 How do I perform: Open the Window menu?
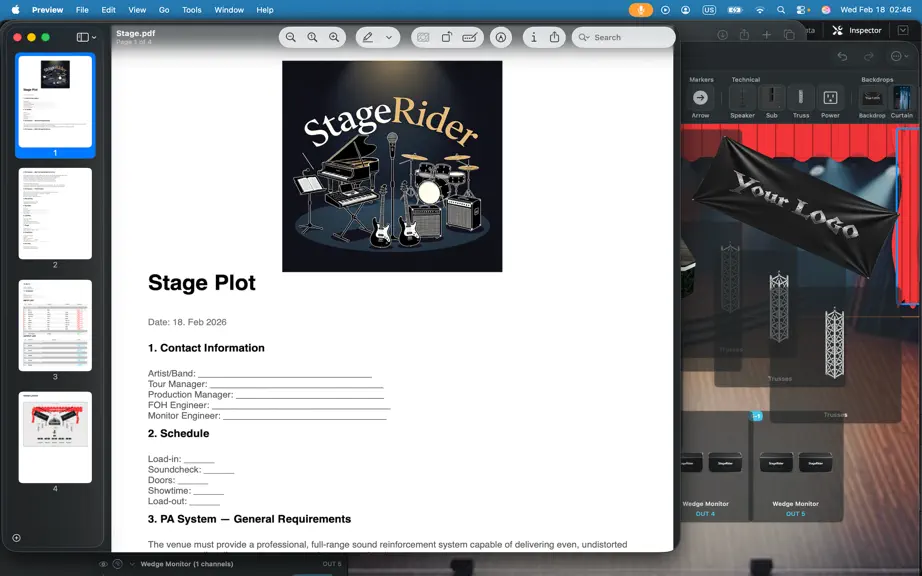(x=229, y=9)
